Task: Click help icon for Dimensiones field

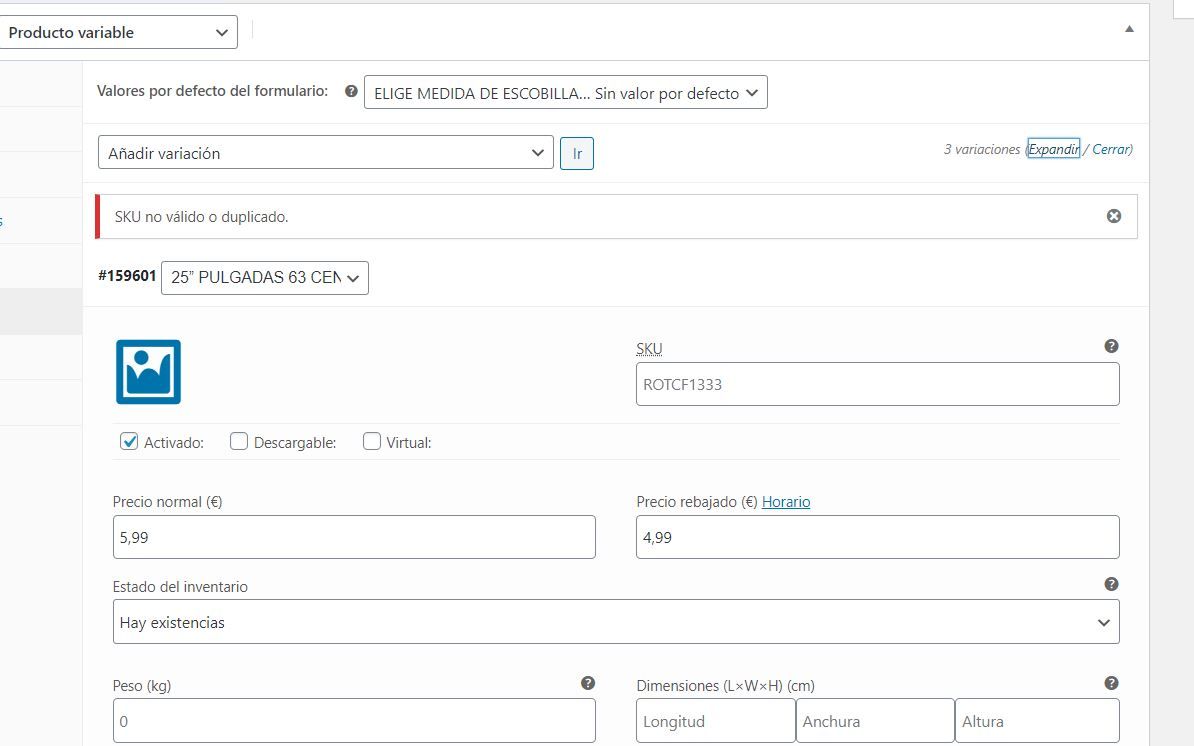Action: click(x=1111, y=683)
